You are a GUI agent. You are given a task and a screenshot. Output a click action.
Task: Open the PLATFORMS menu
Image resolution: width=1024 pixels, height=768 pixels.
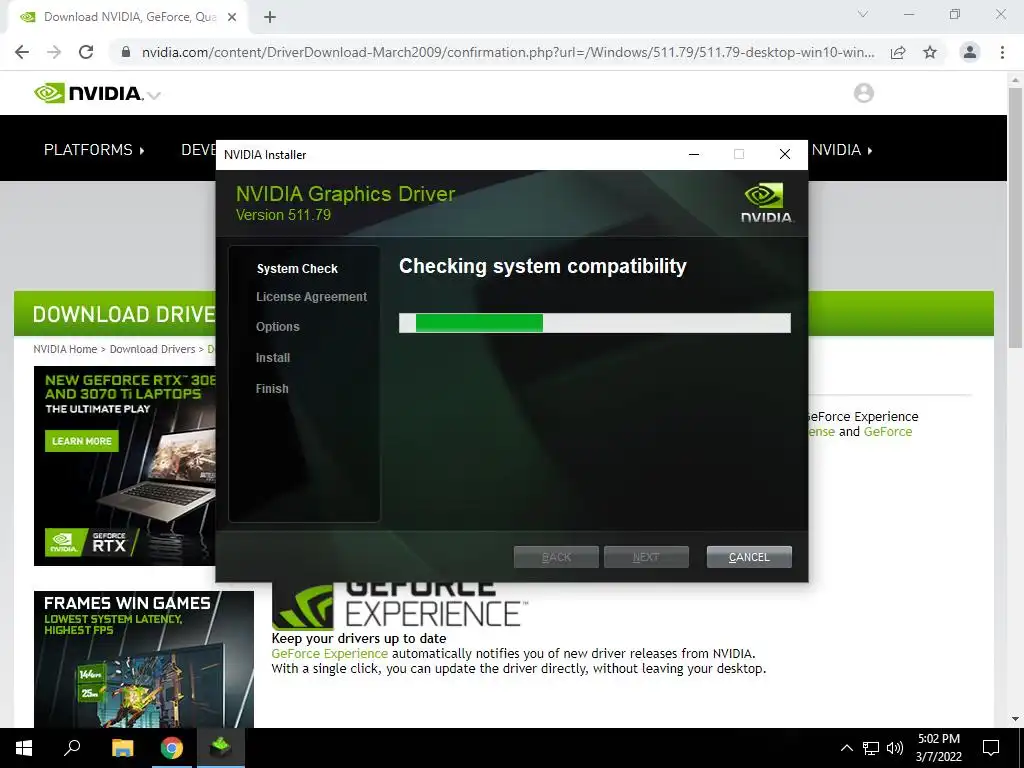tap(94, 150)
